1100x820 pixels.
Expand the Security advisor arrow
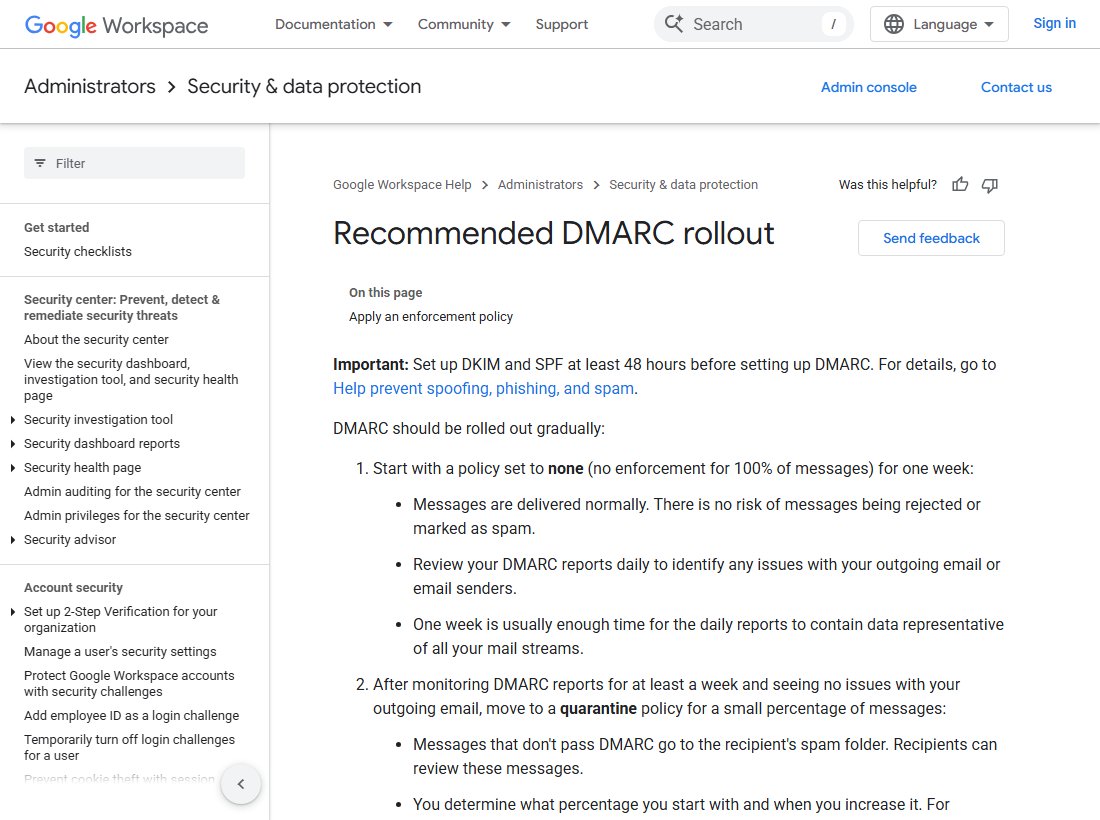(13, 539)
